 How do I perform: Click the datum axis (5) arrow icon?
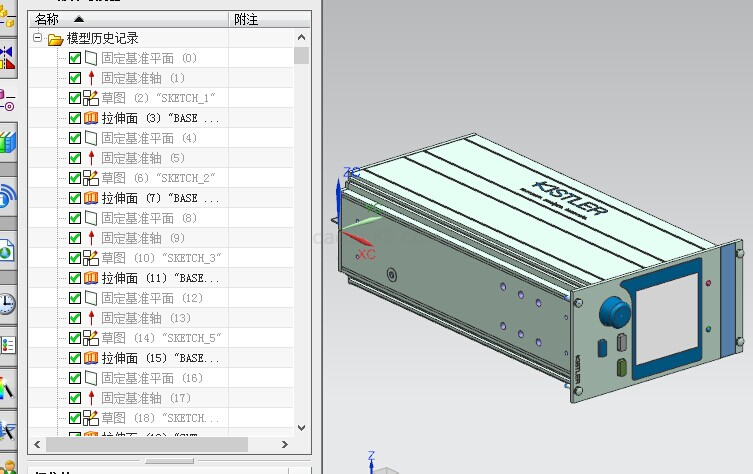(91, 158)
